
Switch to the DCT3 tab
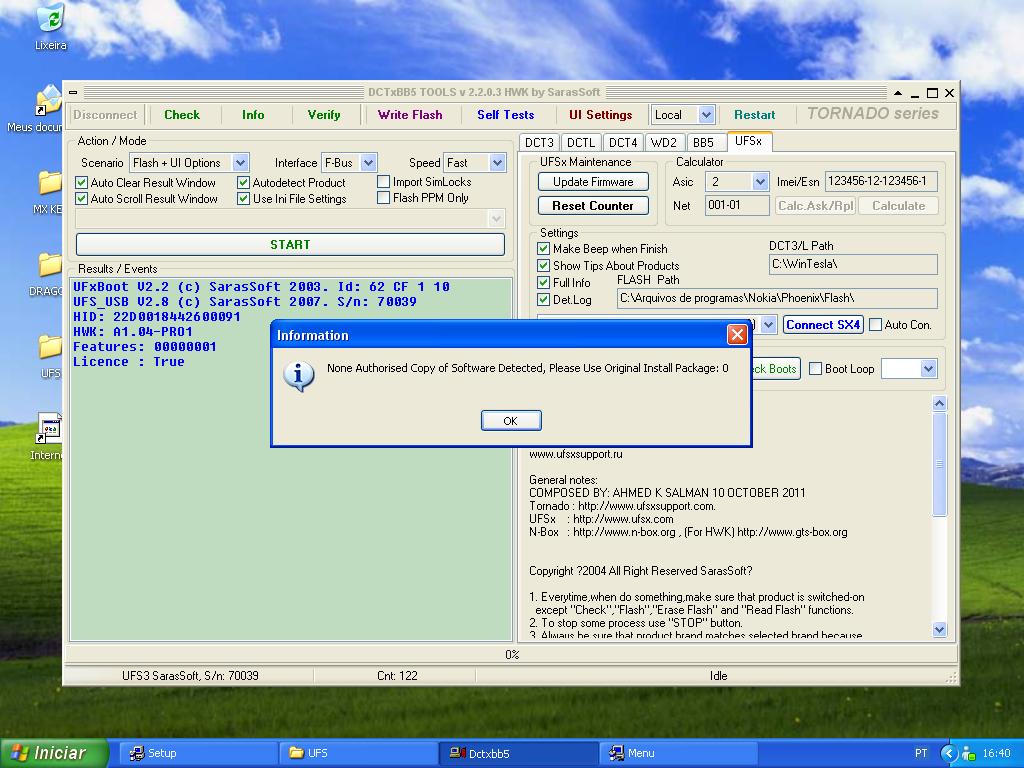click(539, 142)
